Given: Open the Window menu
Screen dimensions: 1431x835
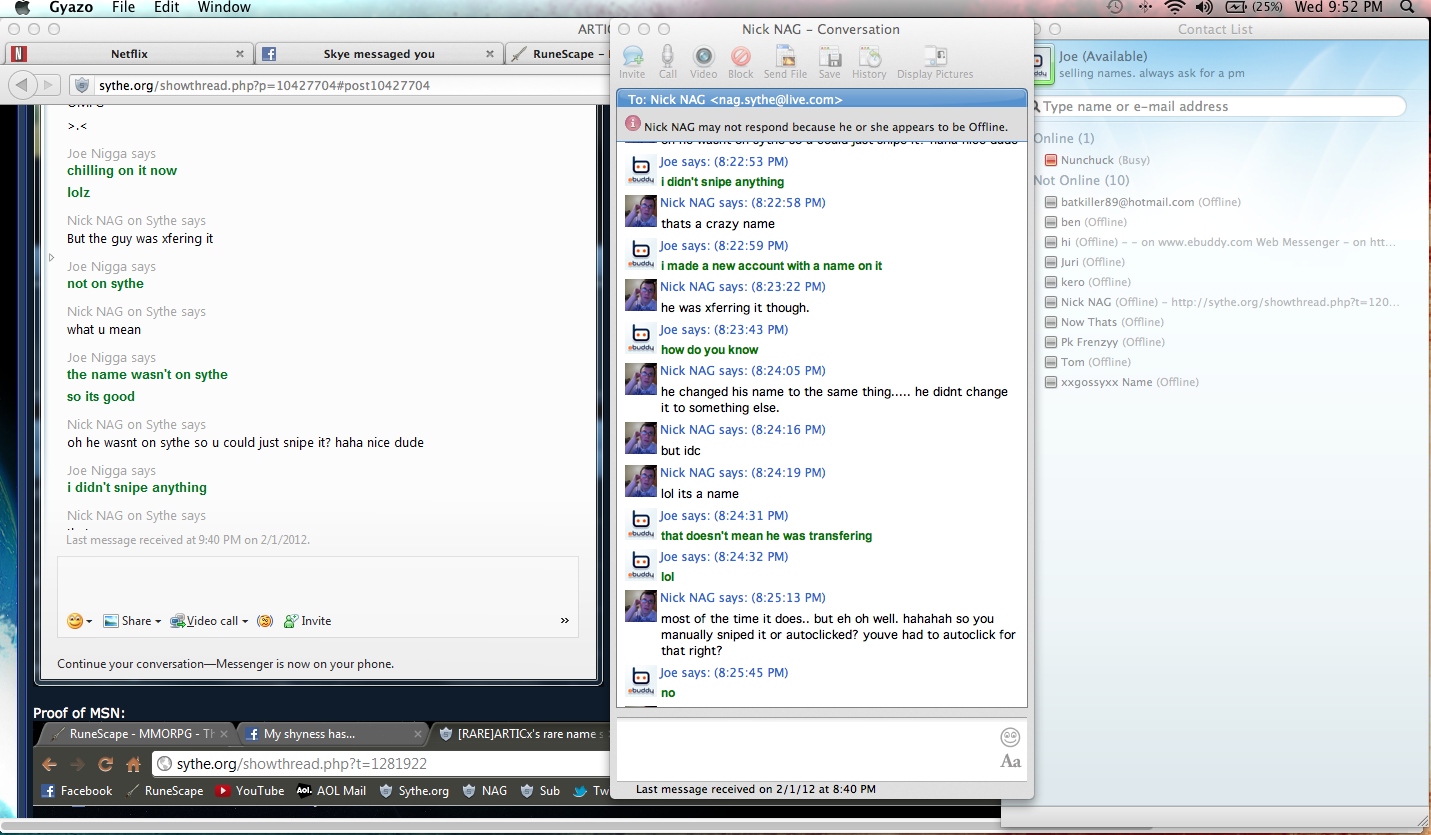Looking at the screenshot, I should click(x=224, y=8).
